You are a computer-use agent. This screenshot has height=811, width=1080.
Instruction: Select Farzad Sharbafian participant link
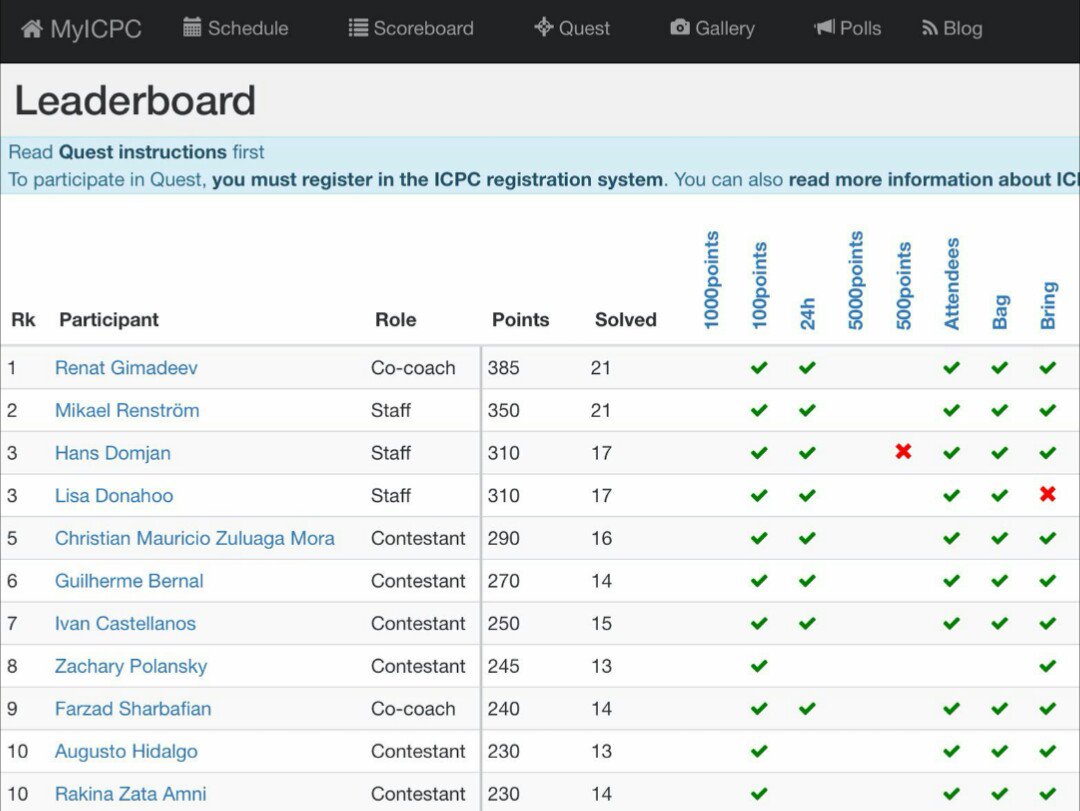point(133,708)
